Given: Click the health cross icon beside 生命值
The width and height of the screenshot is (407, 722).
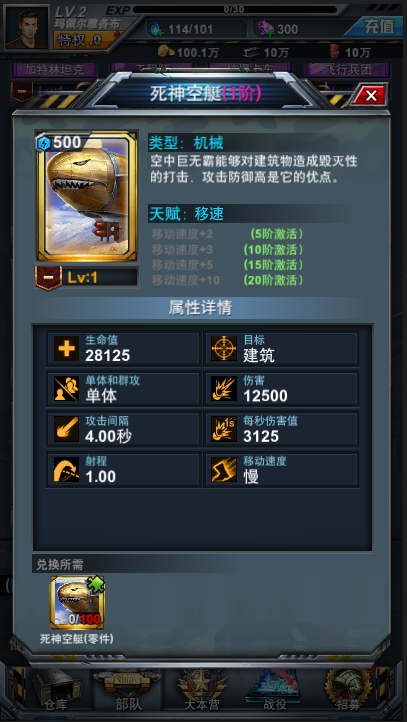Looking at the screenshot, I should tap(67, 349).
